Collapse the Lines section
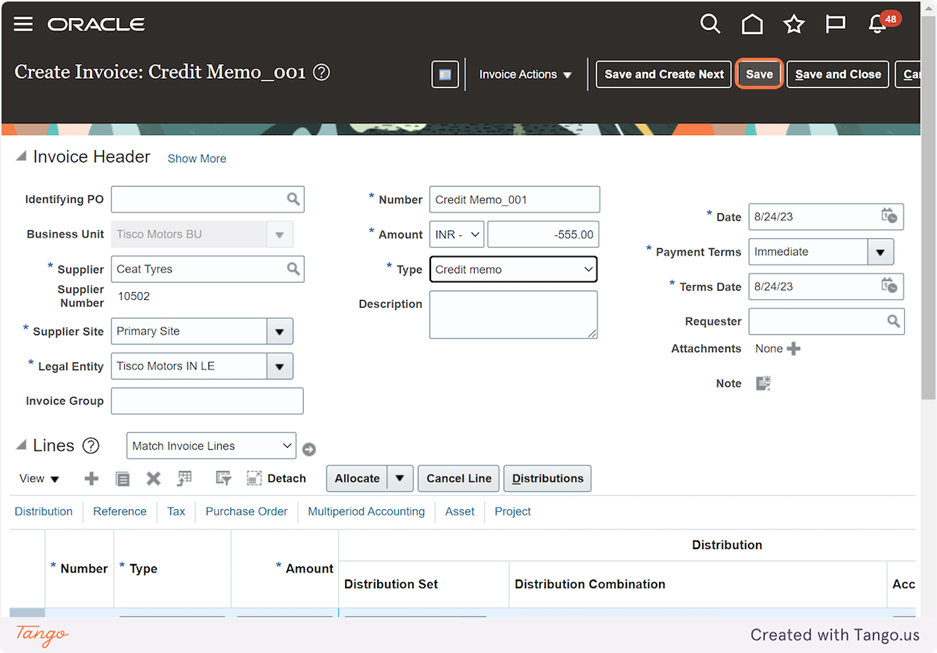This screenshot has height=653, width=937. click(x=21, y=444)
